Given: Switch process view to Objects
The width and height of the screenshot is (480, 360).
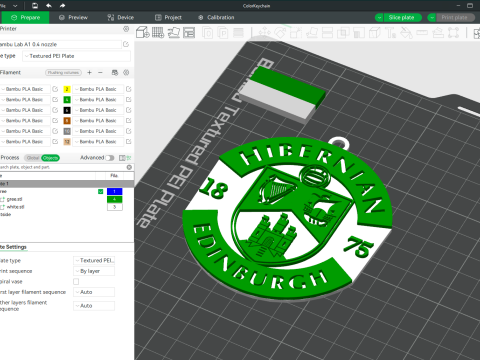Looking at the screenshot, I should point(51,158).
